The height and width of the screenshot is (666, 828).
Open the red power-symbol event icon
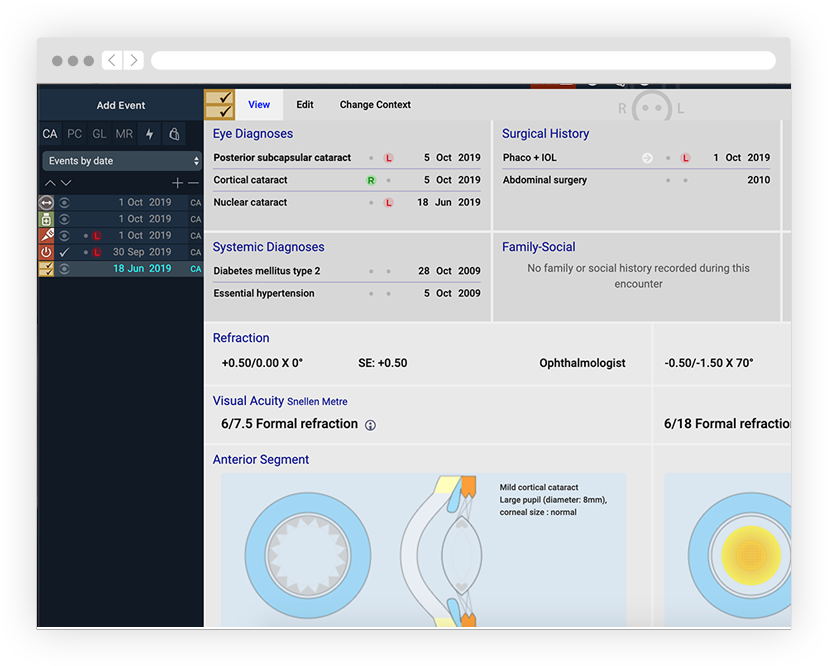[46, 252]
